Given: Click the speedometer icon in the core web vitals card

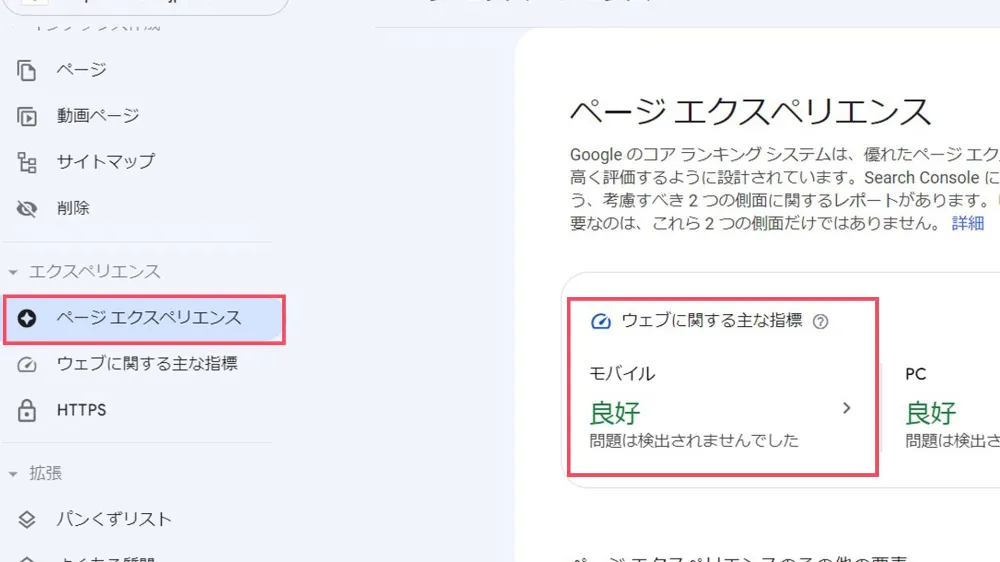Looking at the screenshot, I should click(x=600, y=321).
